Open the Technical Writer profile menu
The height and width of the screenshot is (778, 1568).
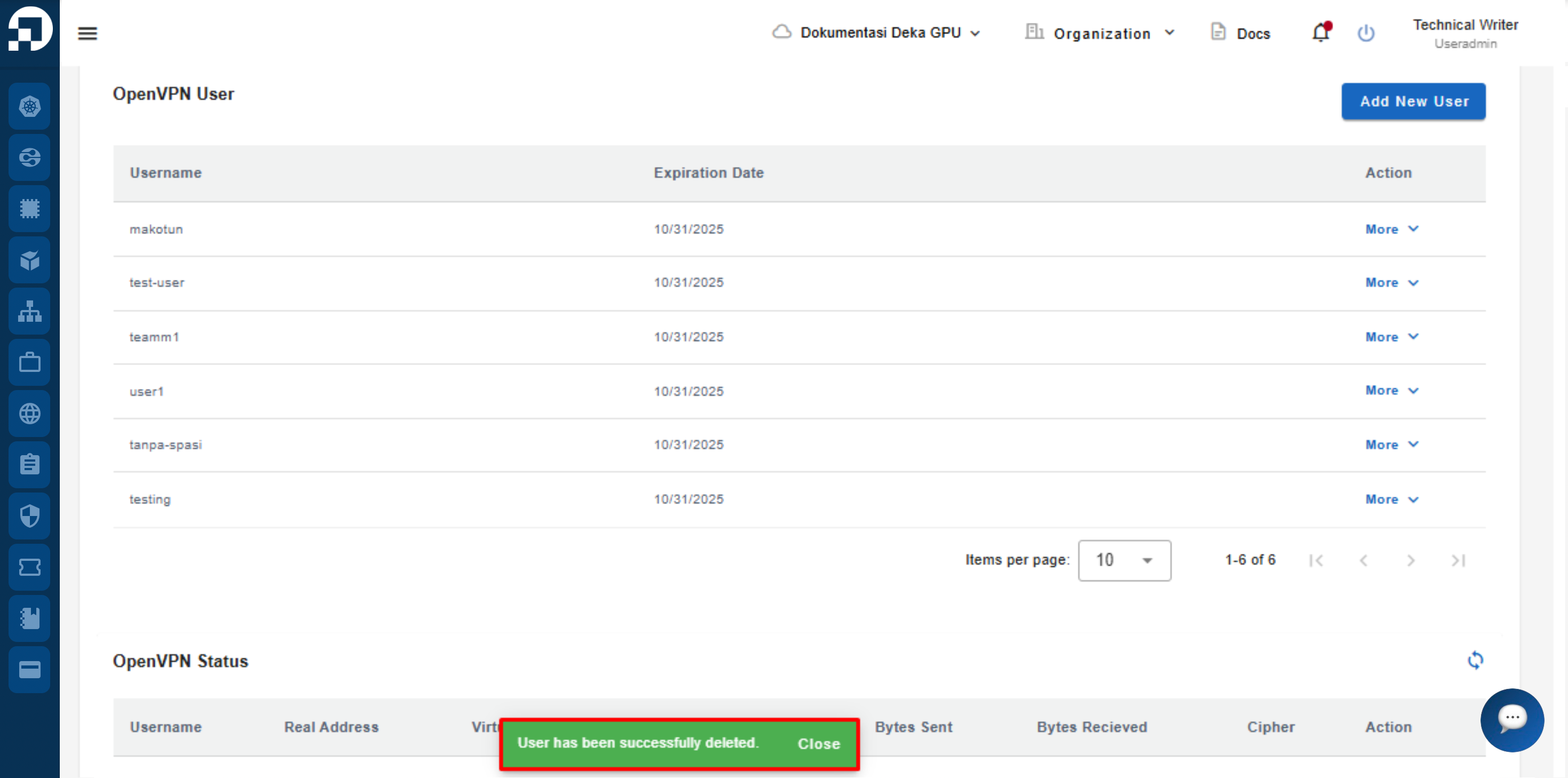pyautogui.click(x=1465, y=33)
